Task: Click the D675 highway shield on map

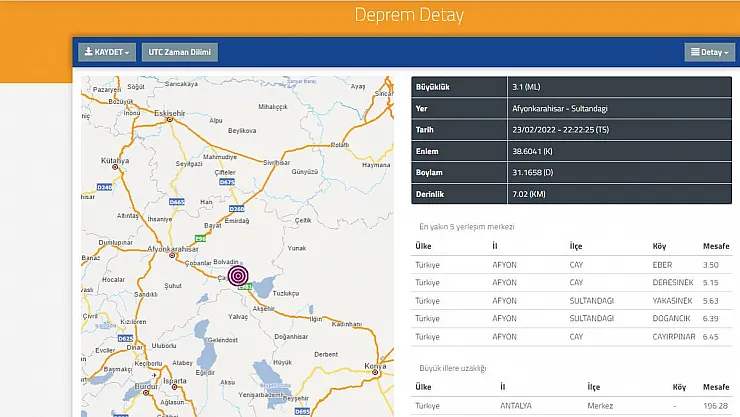Action: [x=228, y=181]
